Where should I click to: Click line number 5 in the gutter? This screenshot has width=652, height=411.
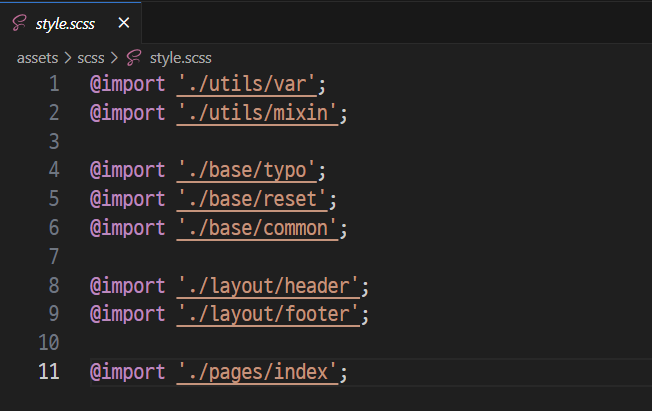(54, 199)
